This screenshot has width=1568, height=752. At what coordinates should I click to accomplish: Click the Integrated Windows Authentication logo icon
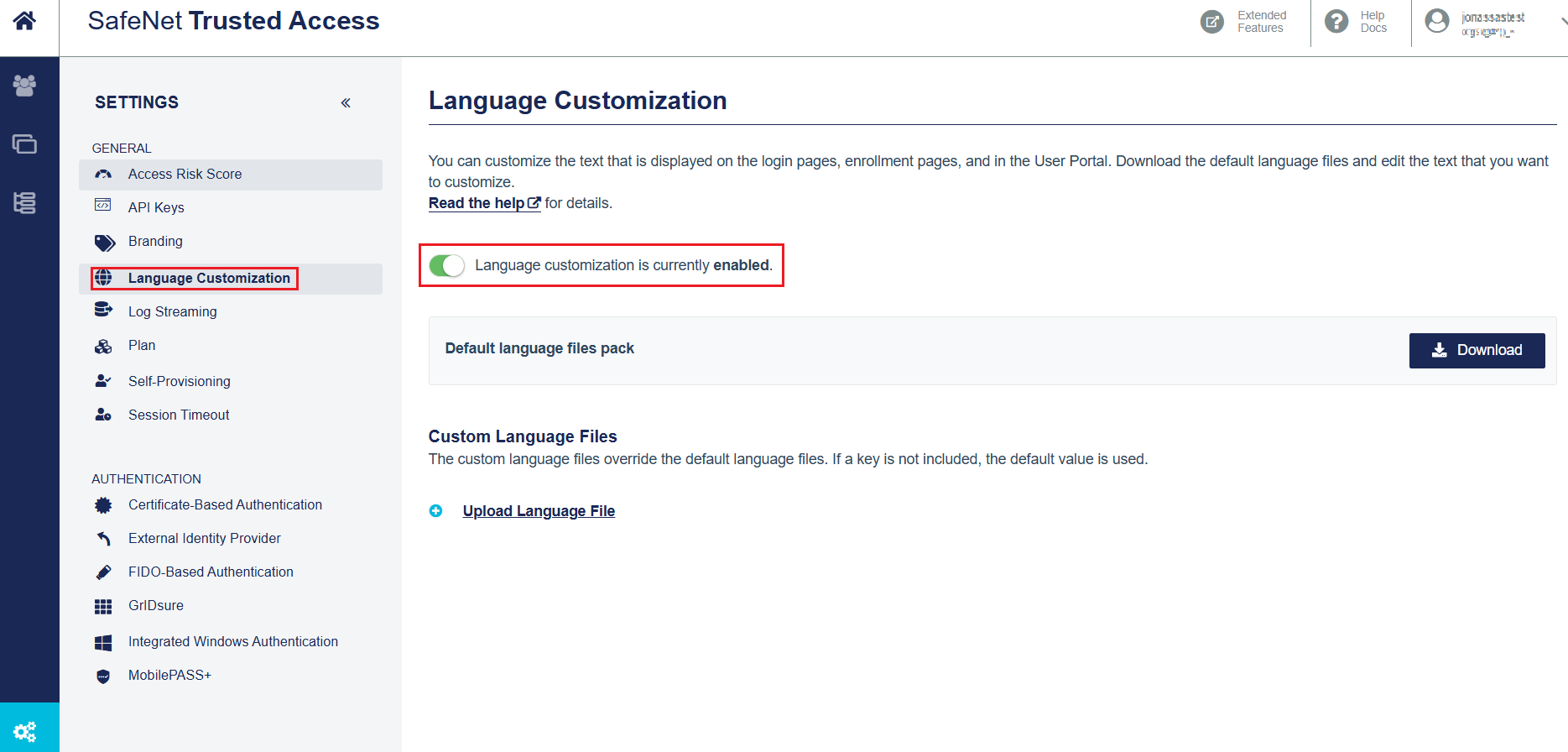coord(103,643)
